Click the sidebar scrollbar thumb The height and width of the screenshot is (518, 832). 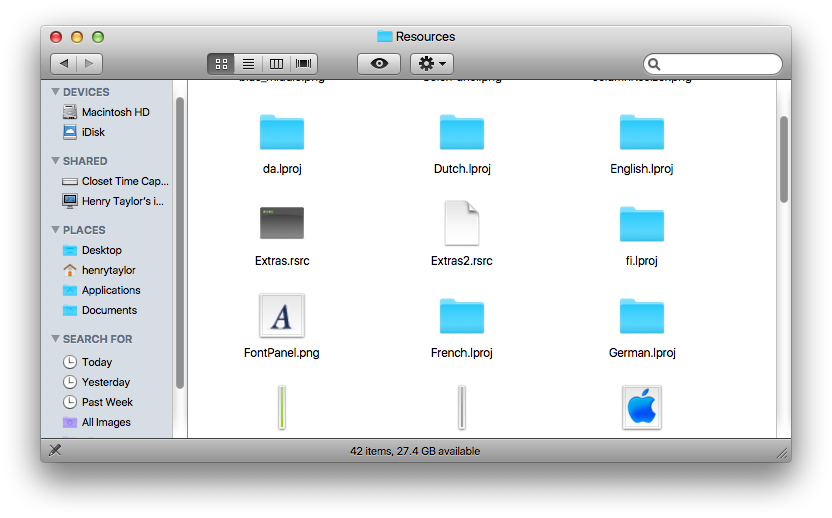tap(180, 243)
